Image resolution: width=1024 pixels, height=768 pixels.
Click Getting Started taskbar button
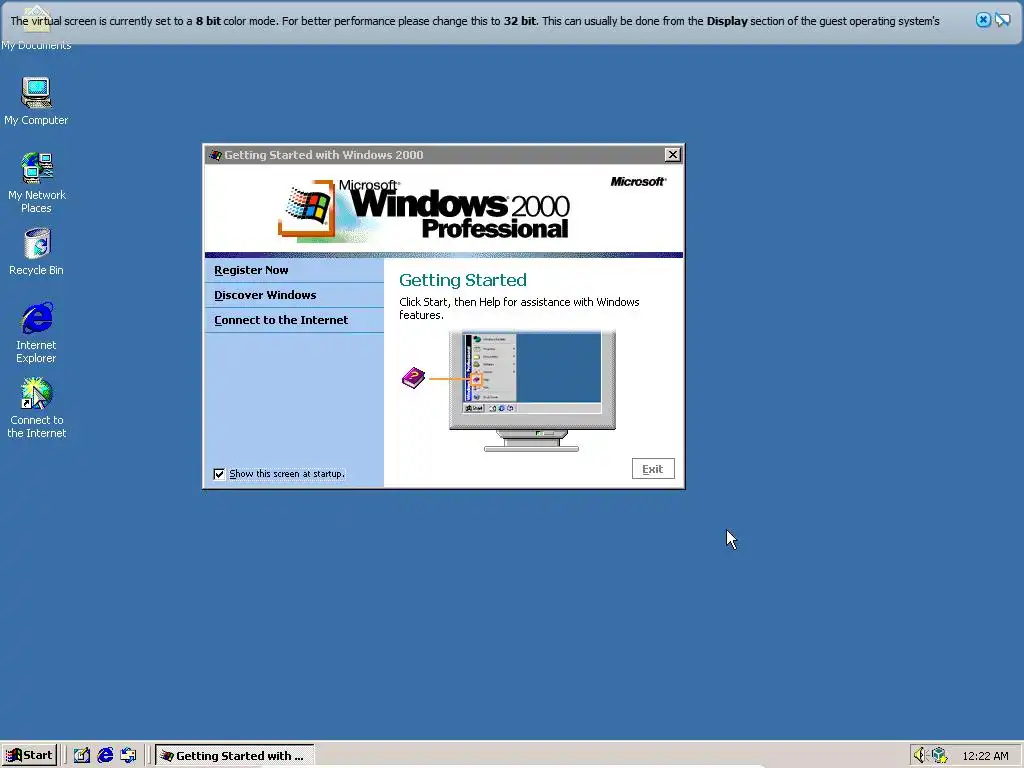234,755
